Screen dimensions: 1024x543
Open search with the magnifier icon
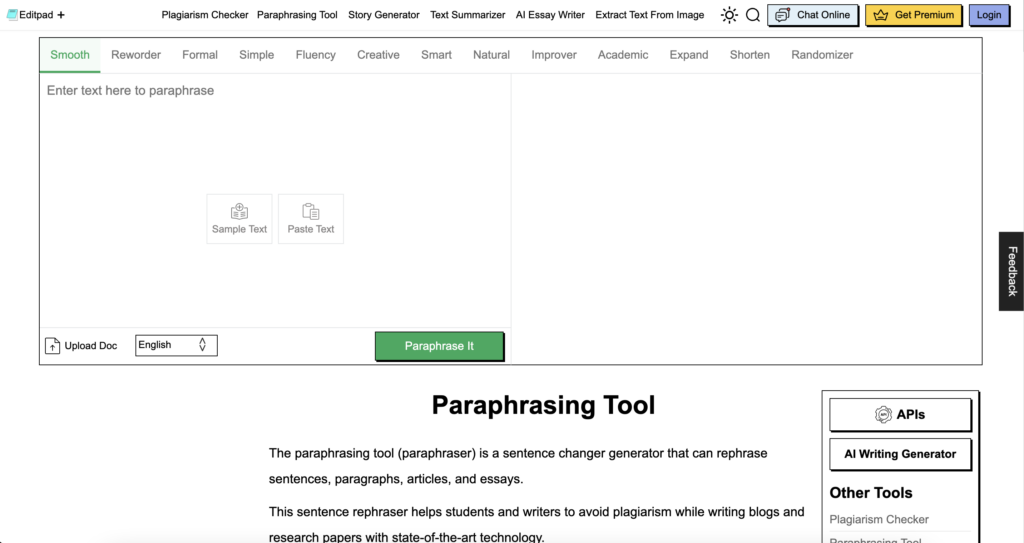click(752, 15)
